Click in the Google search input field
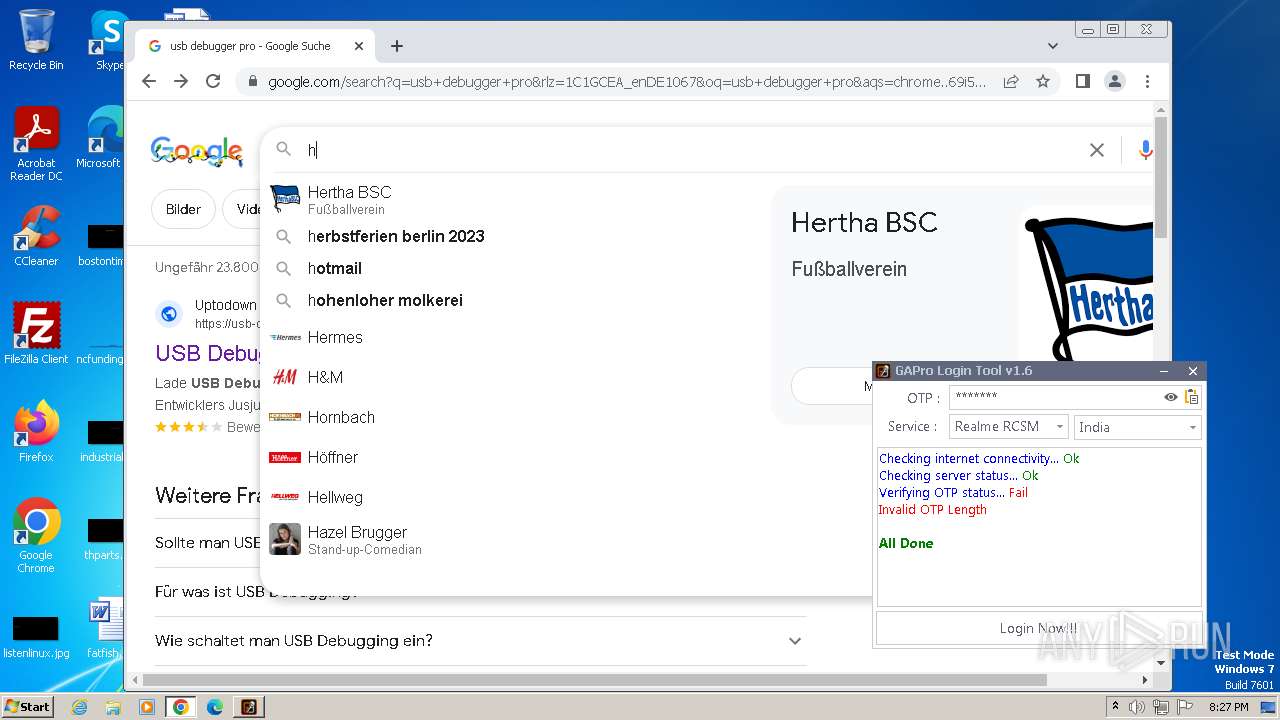 pyautogui.click(x=690, y=150)
